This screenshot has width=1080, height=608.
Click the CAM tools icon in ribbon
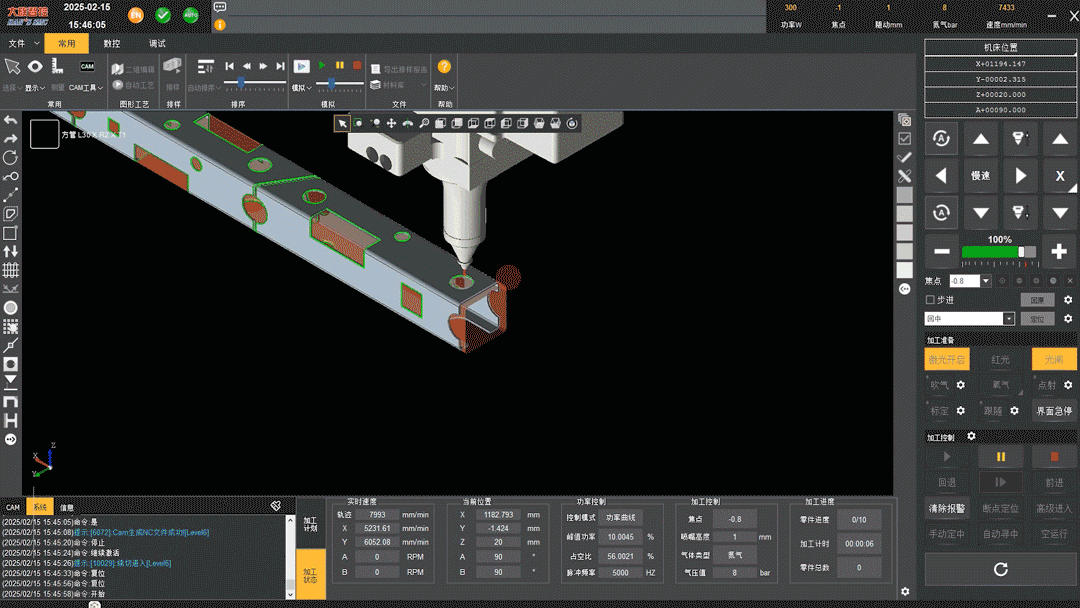87,67
